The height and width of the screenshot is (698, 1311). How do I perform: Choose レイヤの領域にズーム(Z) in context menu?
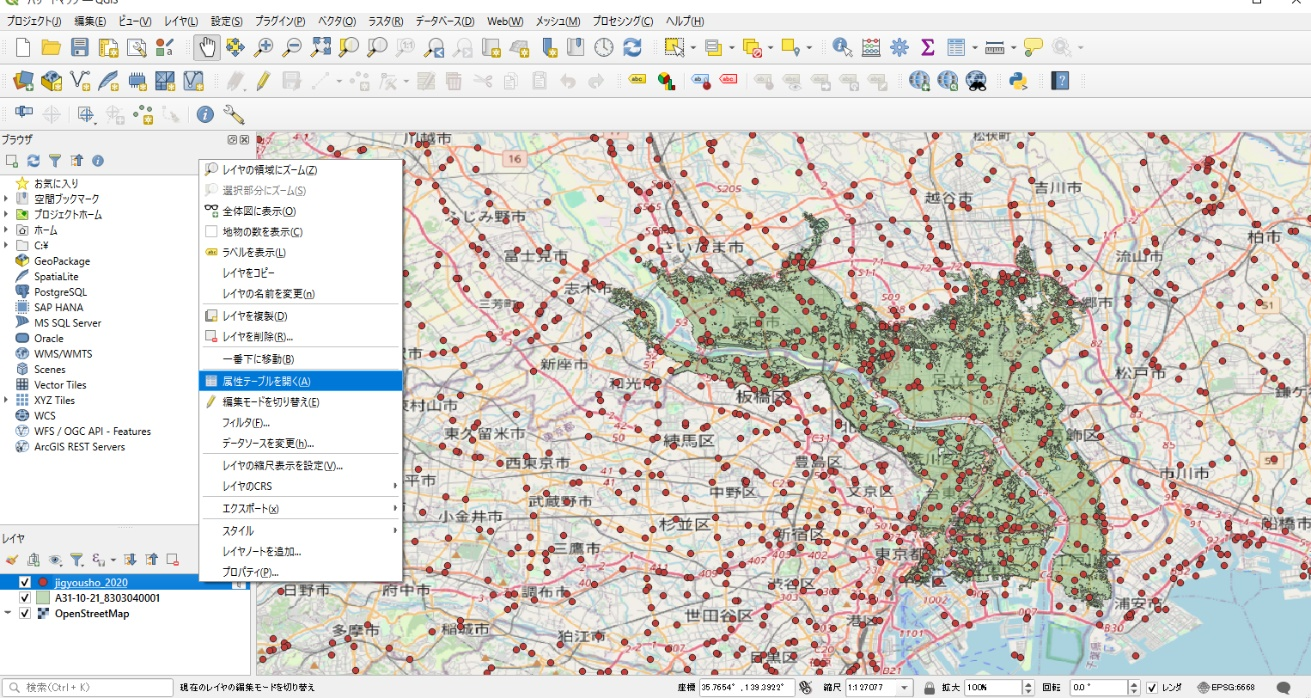(x=301, y=170)
